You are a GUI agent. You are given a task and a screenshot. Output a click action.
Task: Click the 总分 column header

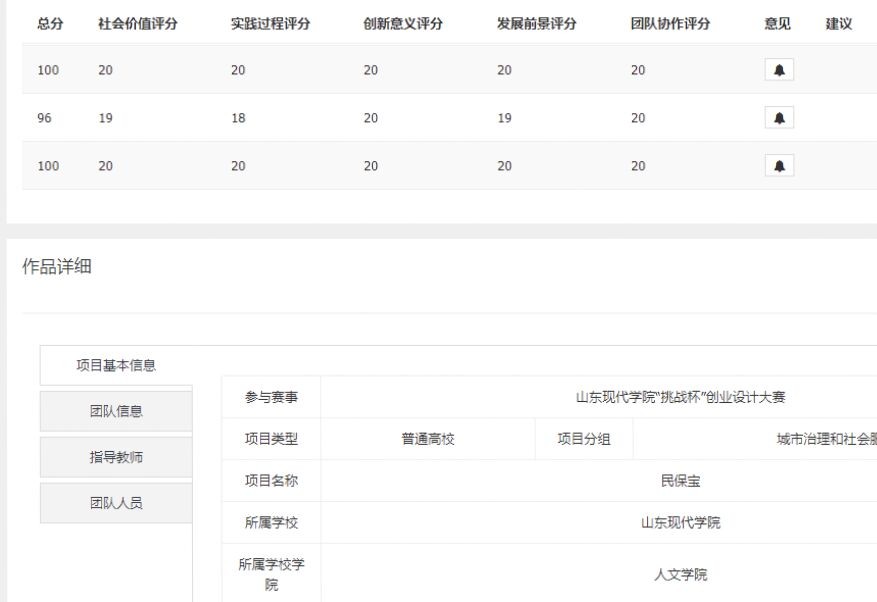click(50, 23)
